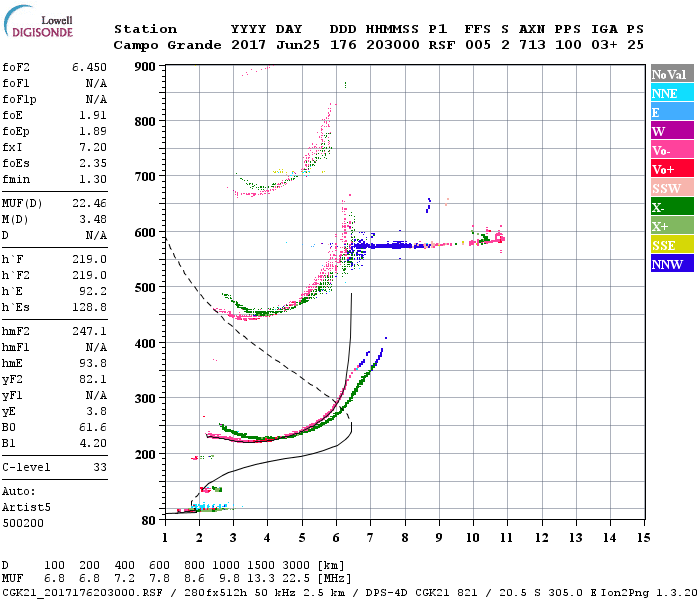Click the foEs value 2.35
The height and width of the screenshot is (600, 700).
point(93,163)
